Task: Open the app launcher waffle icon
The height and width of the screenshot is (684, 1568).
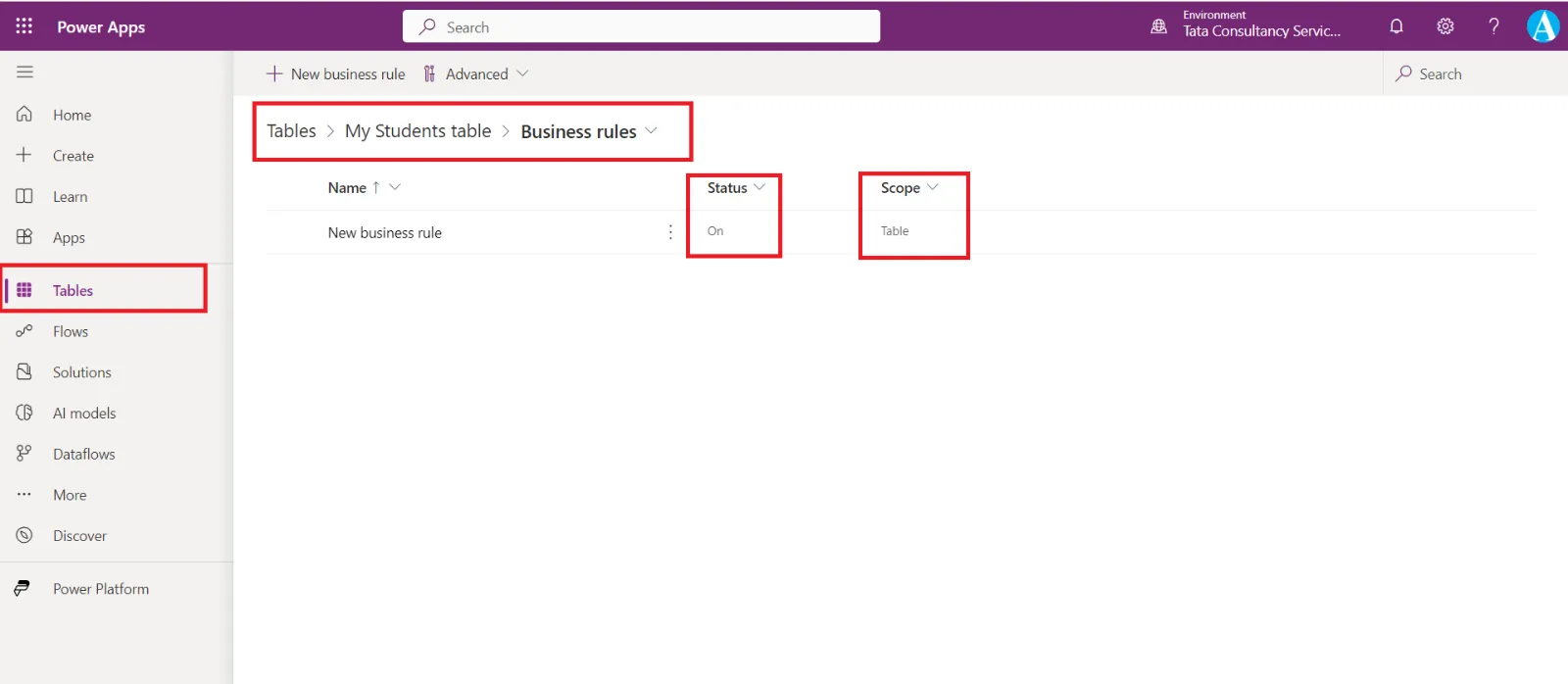Action: coord(24,26)
